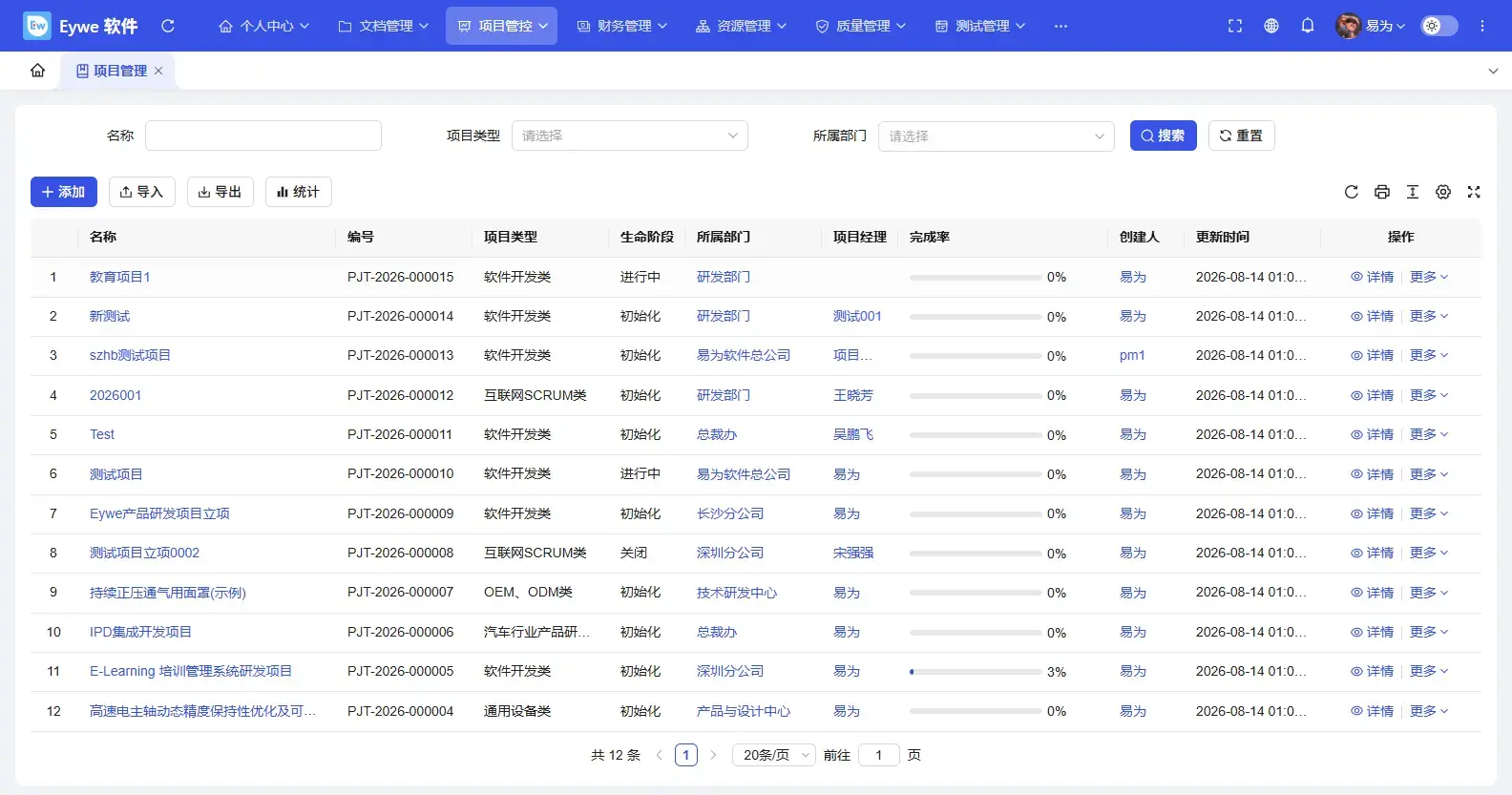Refresh page via header reload icon

168,26
